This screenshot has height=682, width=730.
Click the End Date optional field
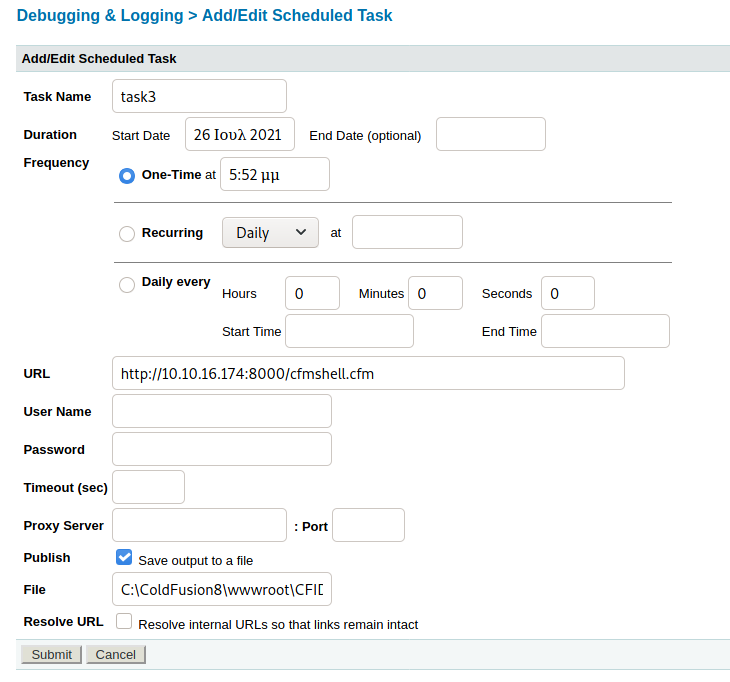(490, 134)
